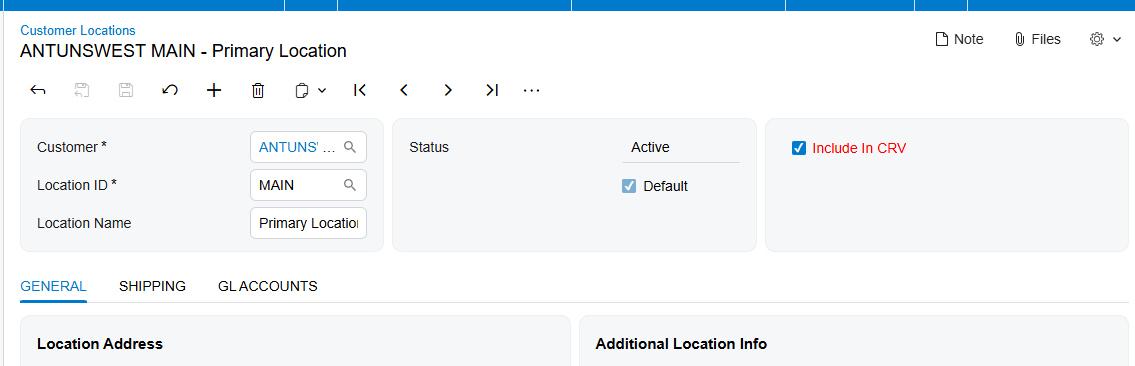1135x366 pixels.
Task: Click the clipboard copy-paste icon
Action: pyautogui.click(x=302, y=90)
